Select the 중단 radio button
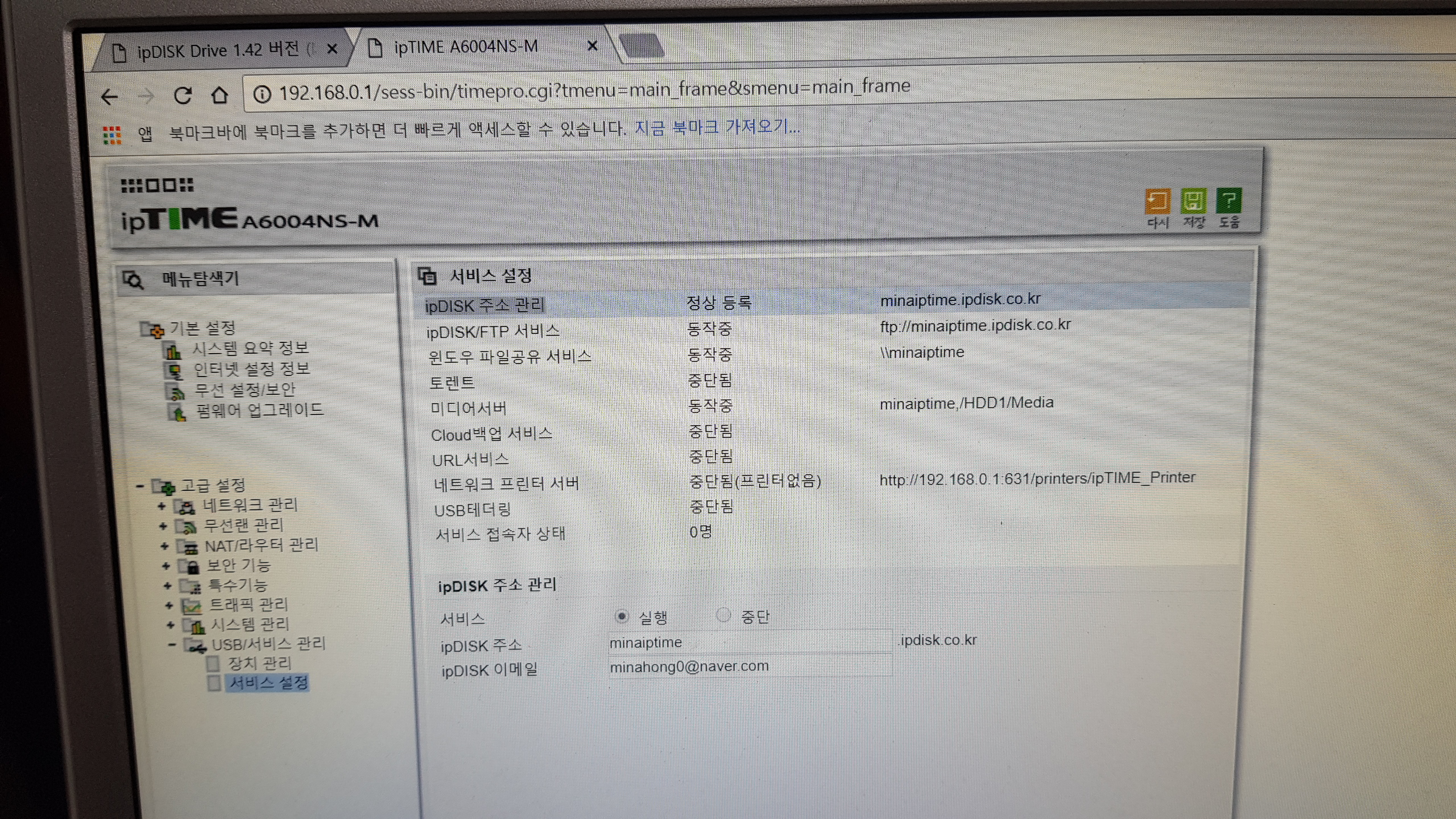The width and height of the screenshot is (1456, 819). tap(723, 615)
